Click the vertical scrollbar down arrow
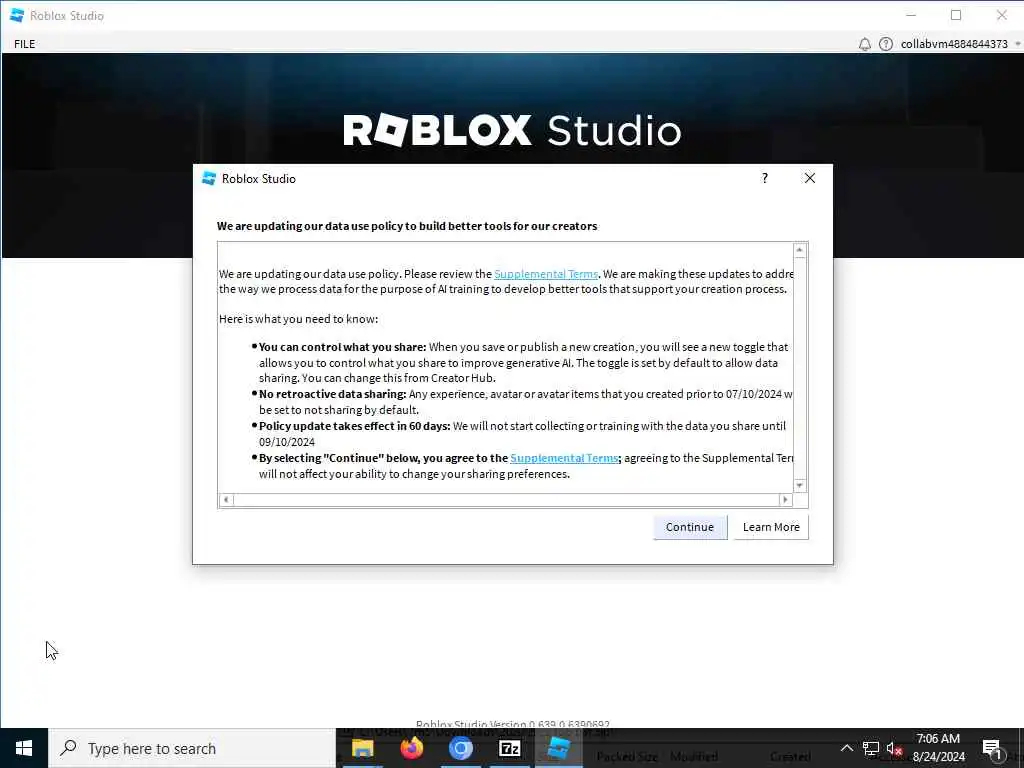The height and width of the screenshot is (768, 1024). pos(799,486)
